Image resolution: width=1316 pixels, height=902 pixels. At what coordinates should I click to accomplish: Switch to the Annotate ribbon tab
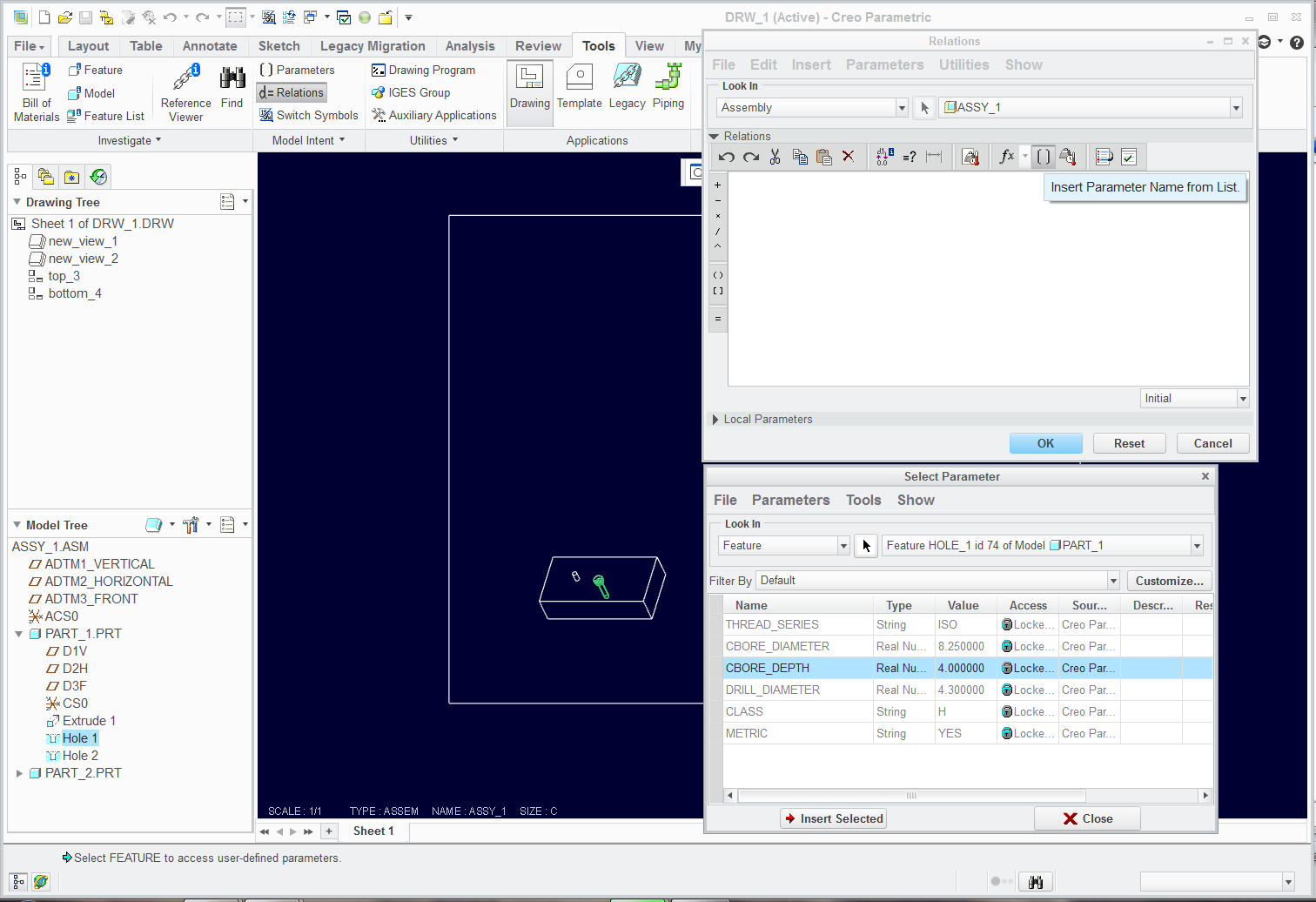point(210,46)
